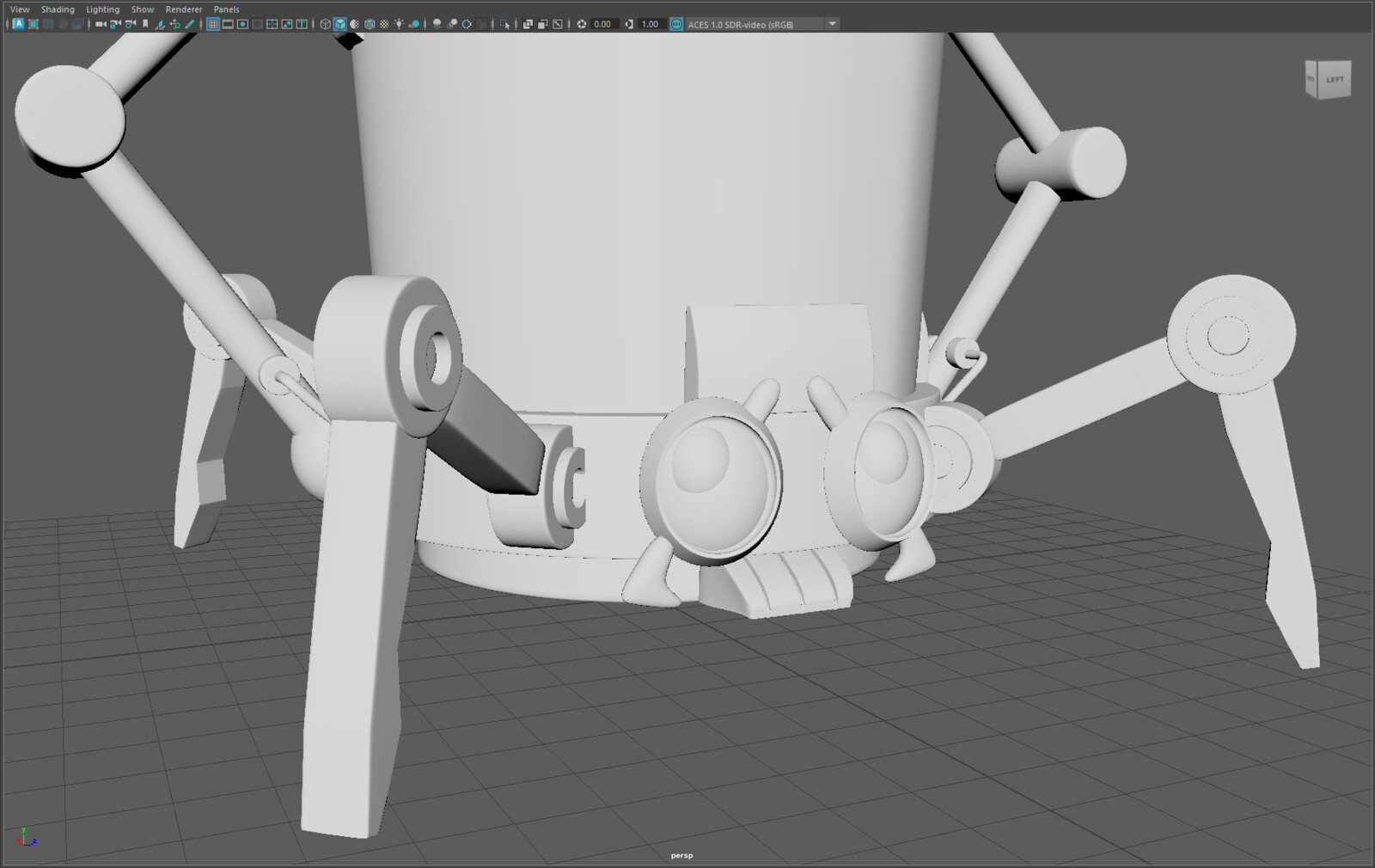Toggle Multisample Anti-aliasing icon
Viewport: 1375px width, 868px height.
(467, 24)
